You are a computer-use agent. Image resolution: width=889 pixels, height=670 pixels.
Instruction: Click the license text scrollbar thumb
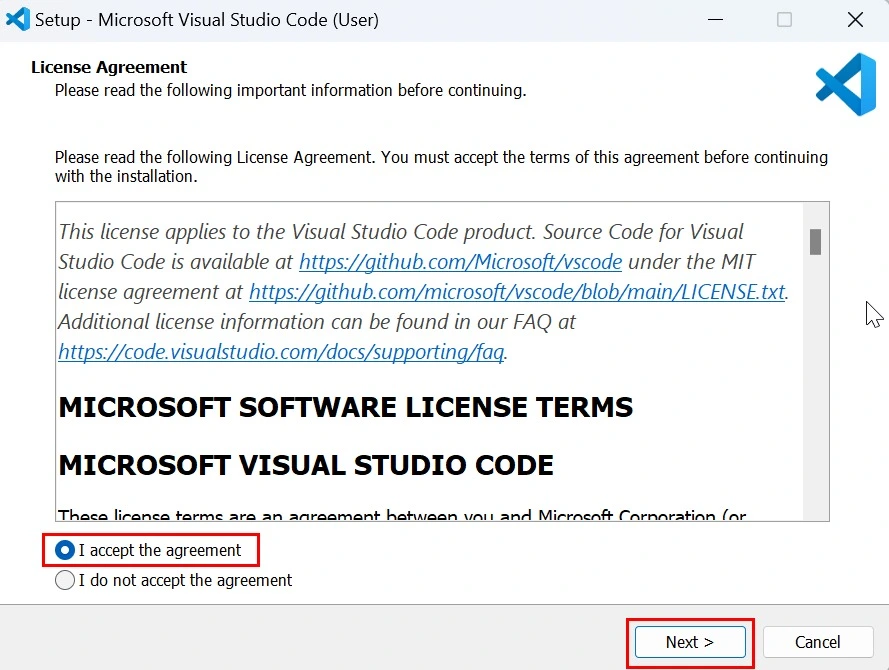point(815,241)
